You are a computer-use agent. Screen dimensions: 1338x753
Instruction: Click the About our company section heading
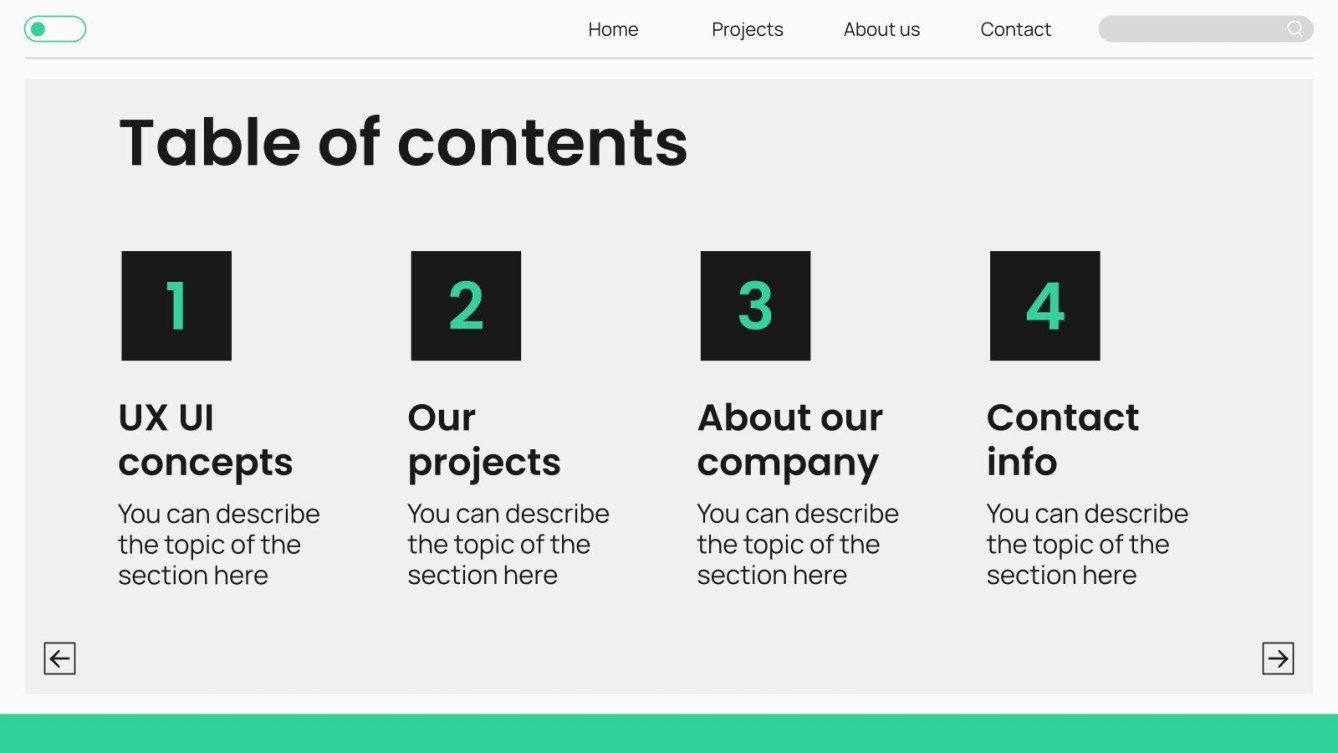pyautogui.click(x=789, y=440)
